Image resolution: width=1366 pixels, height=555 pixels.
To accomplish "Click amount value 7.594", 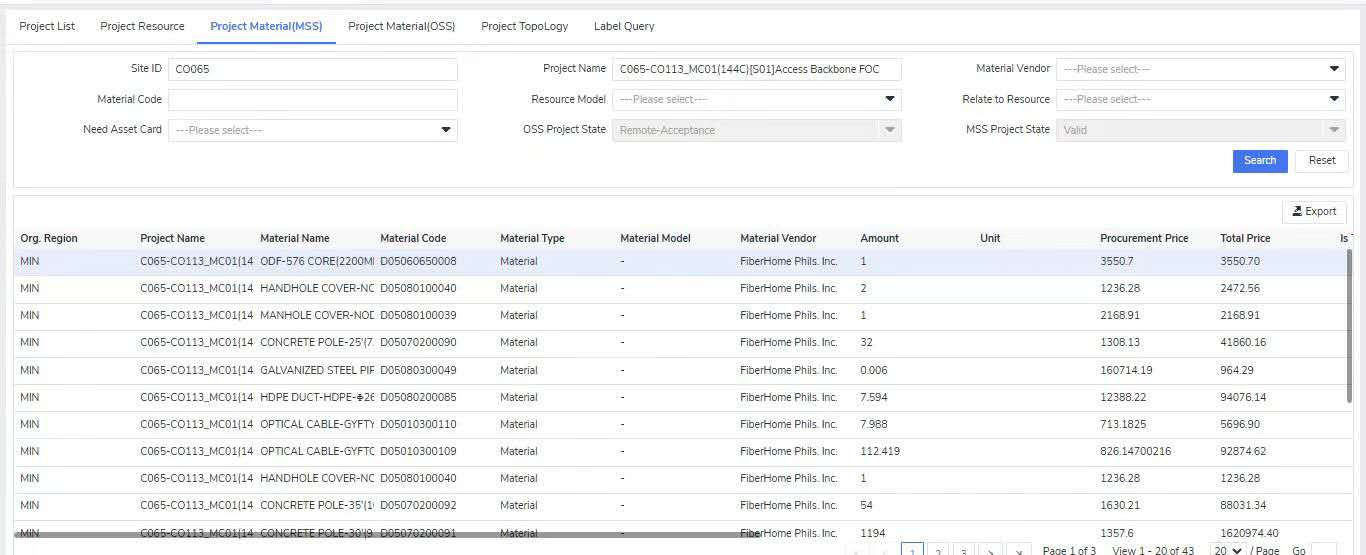I will pos(874,398).
